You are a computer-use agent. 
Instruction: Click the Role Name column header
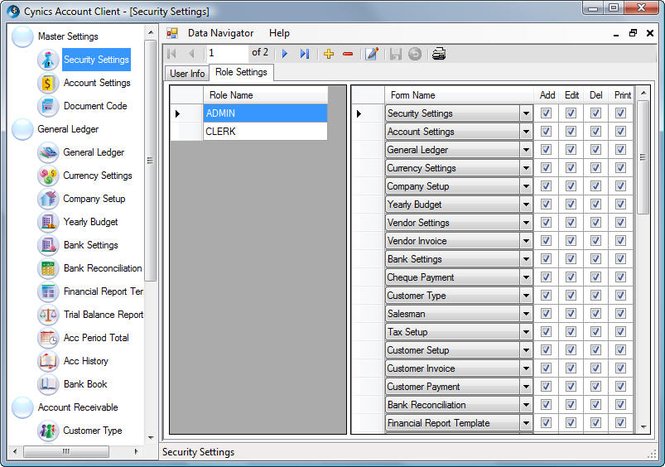[265, 95]
